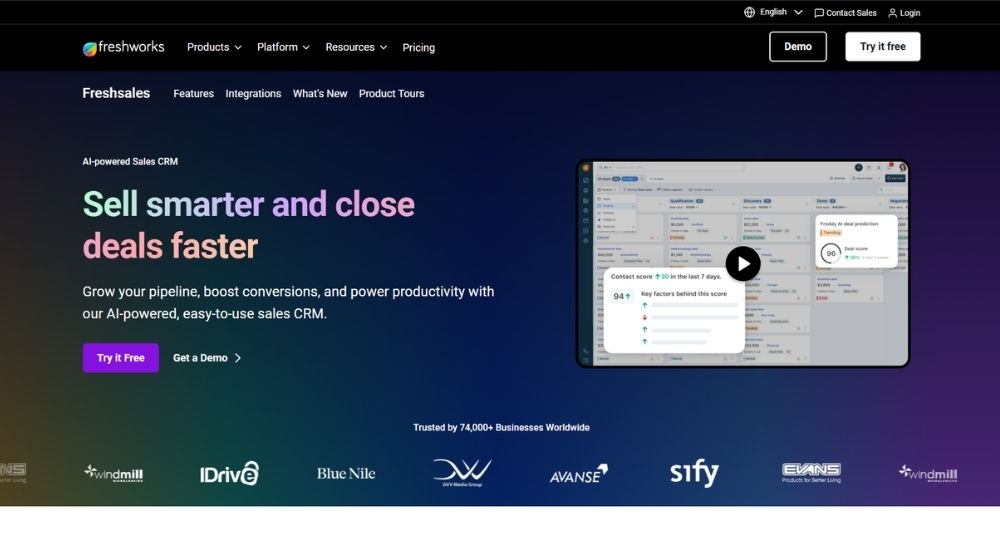1000x550 pixels.
Task: Click the Sify logo
Action: click(x=694, y=473)
